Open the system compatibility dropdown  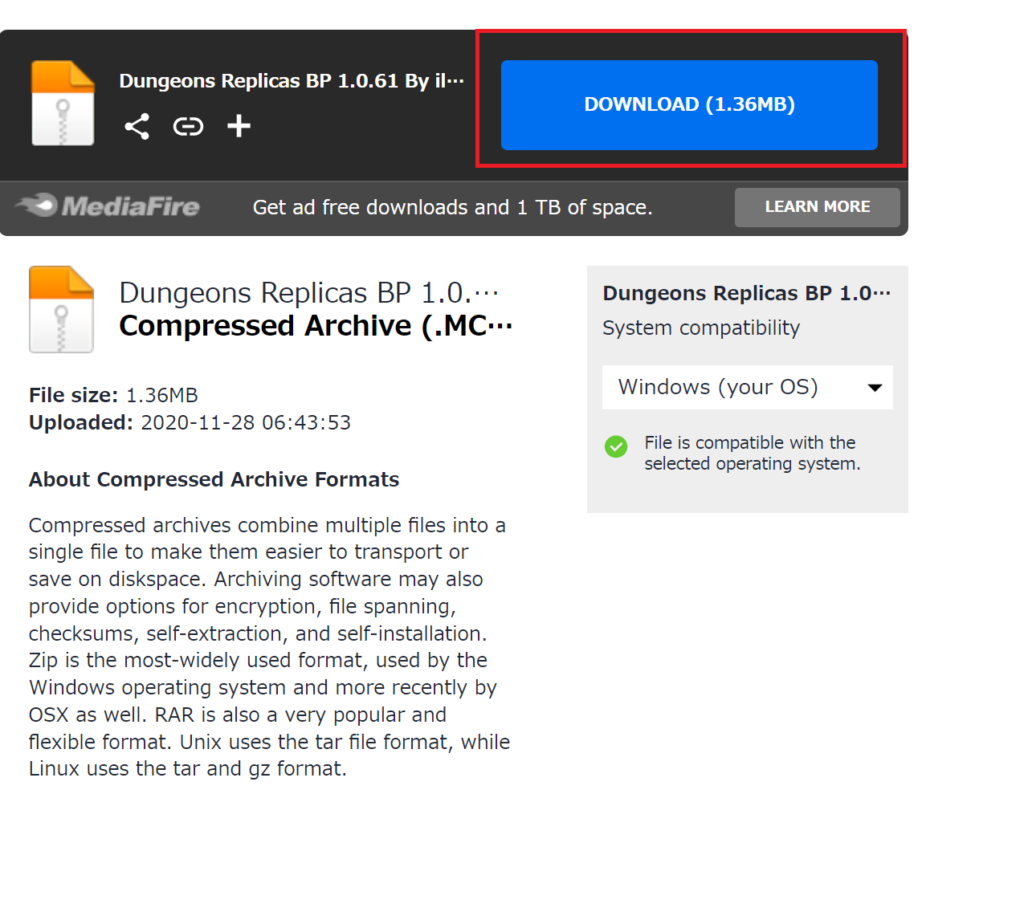tap(747, 387)
